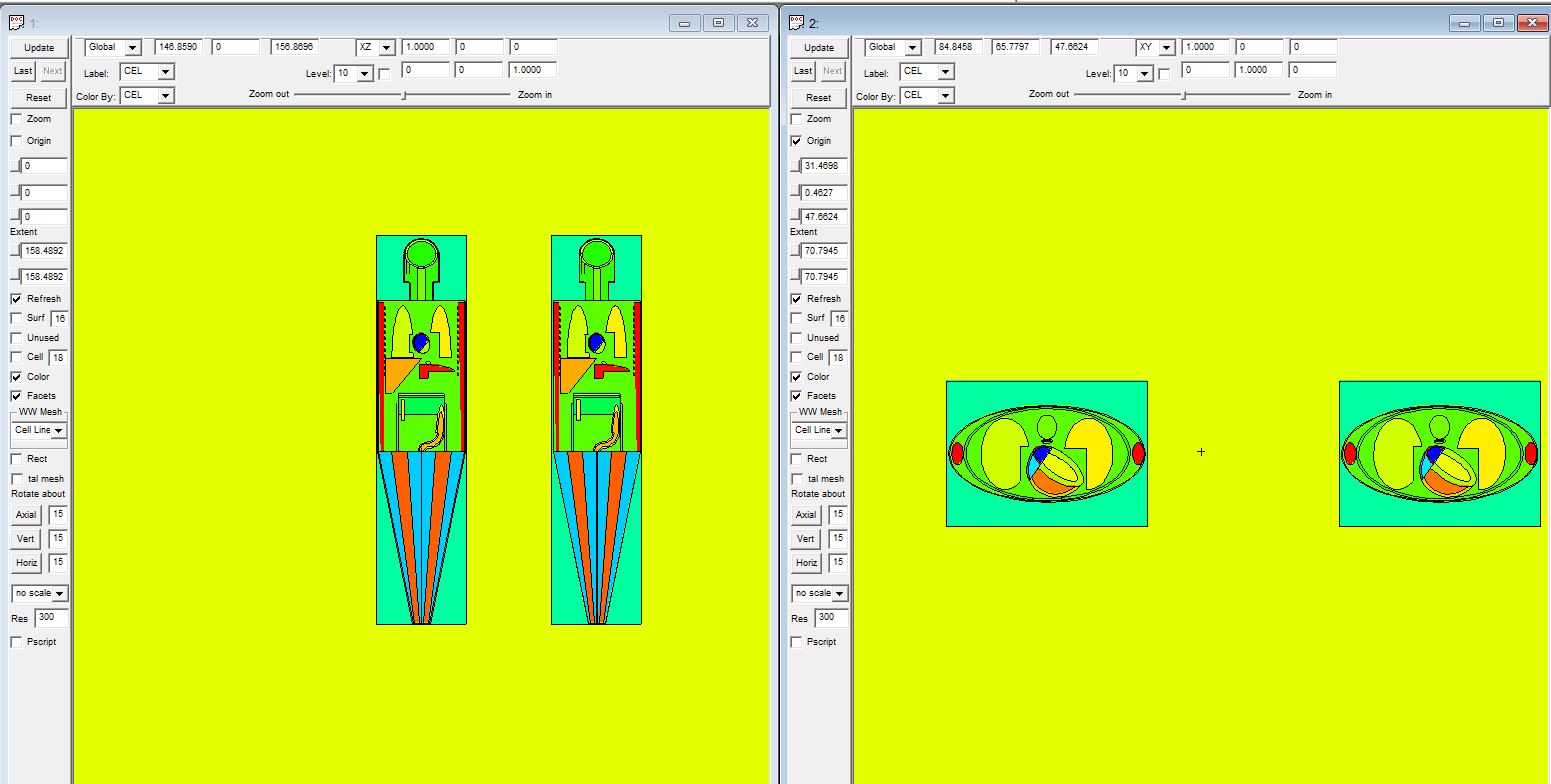Screen dimensions: 1551x784
Task: Open Level dropdown in window 2
Action: (x=1144, y=74)
